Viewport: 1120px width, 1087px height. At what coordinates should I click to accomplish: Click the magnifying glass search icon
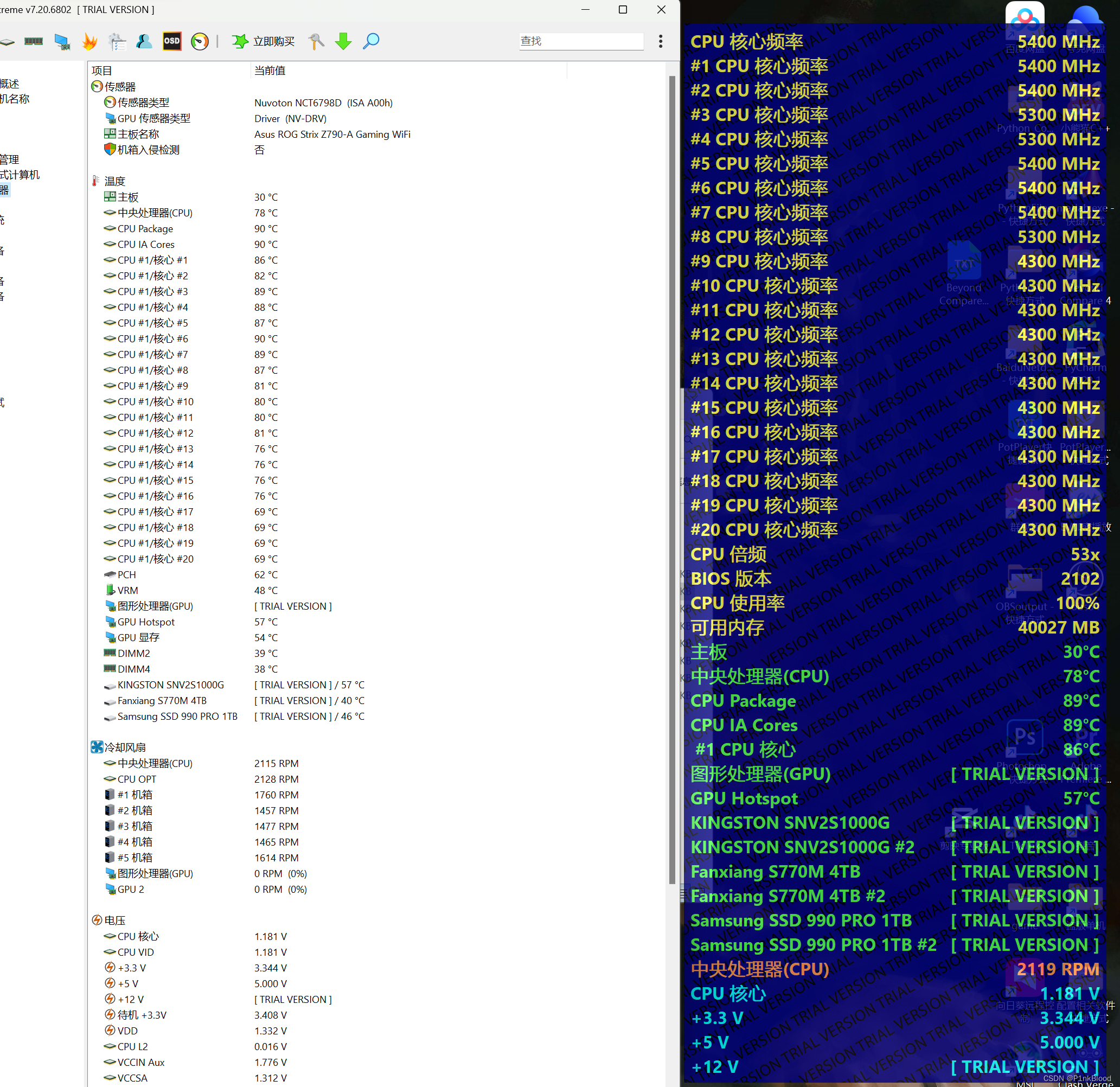[x=371, y=41]
